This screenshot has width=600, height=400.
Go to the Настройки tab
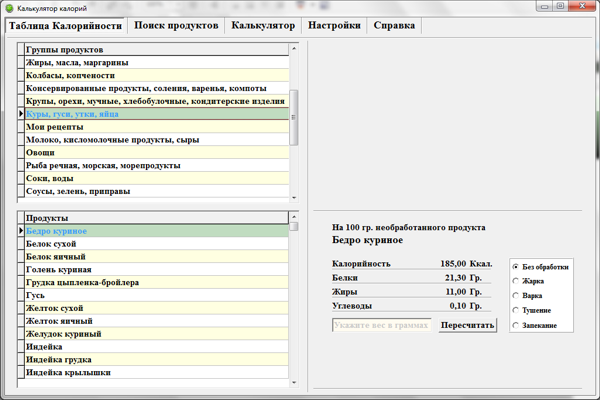pyautogui.click(x=334, y=25)
